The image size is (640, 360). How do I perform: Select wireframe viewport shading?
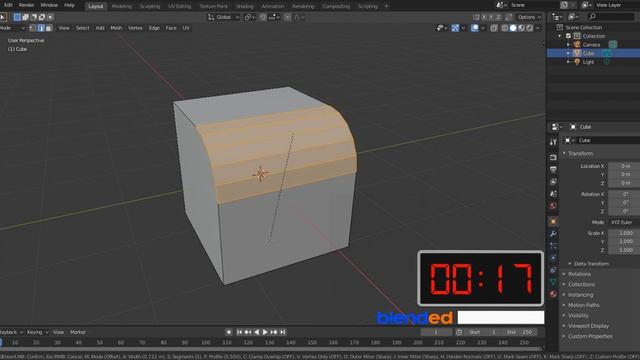[505, 28]
